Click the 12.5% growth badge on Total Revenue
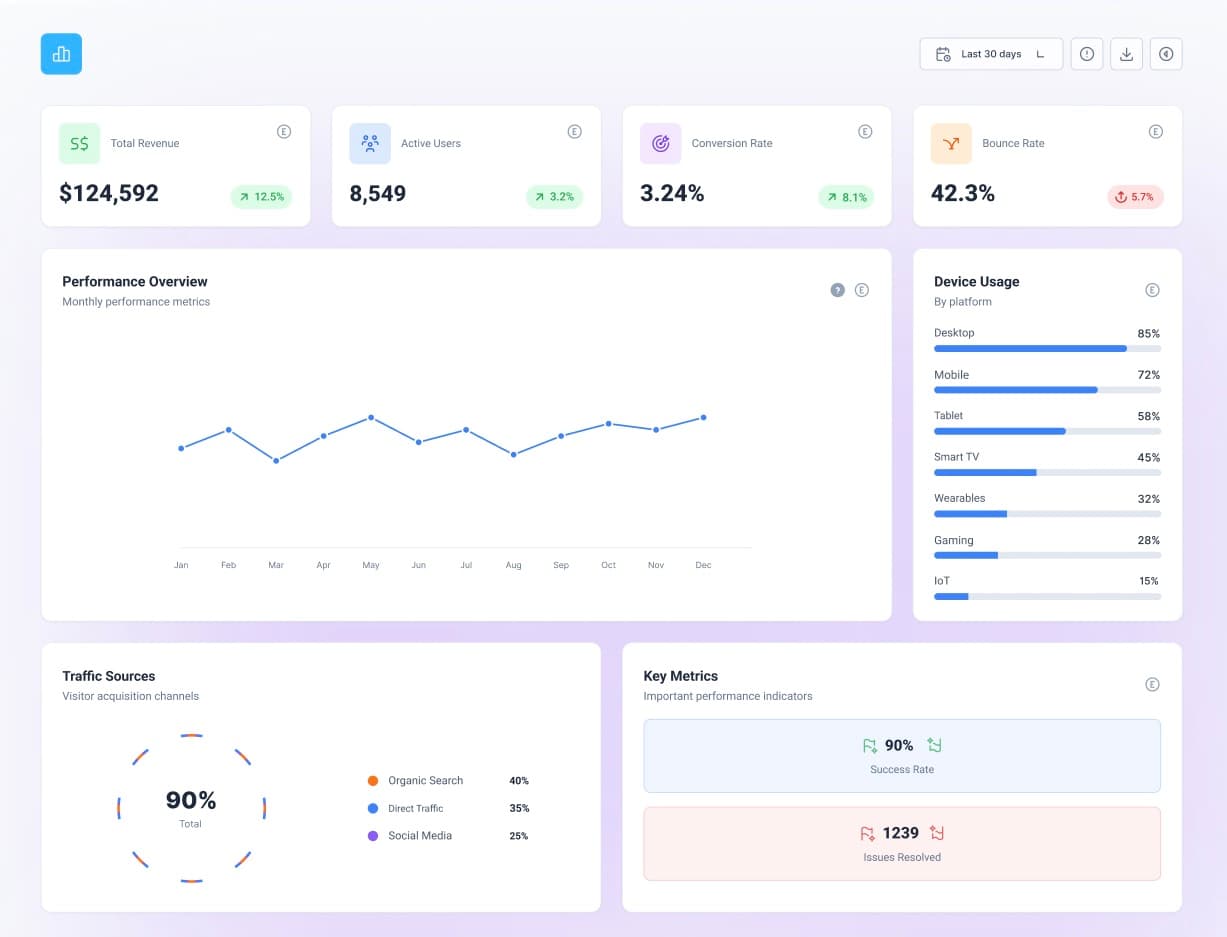This screenshot has height=937, width=1227. [x=261, y=197]
